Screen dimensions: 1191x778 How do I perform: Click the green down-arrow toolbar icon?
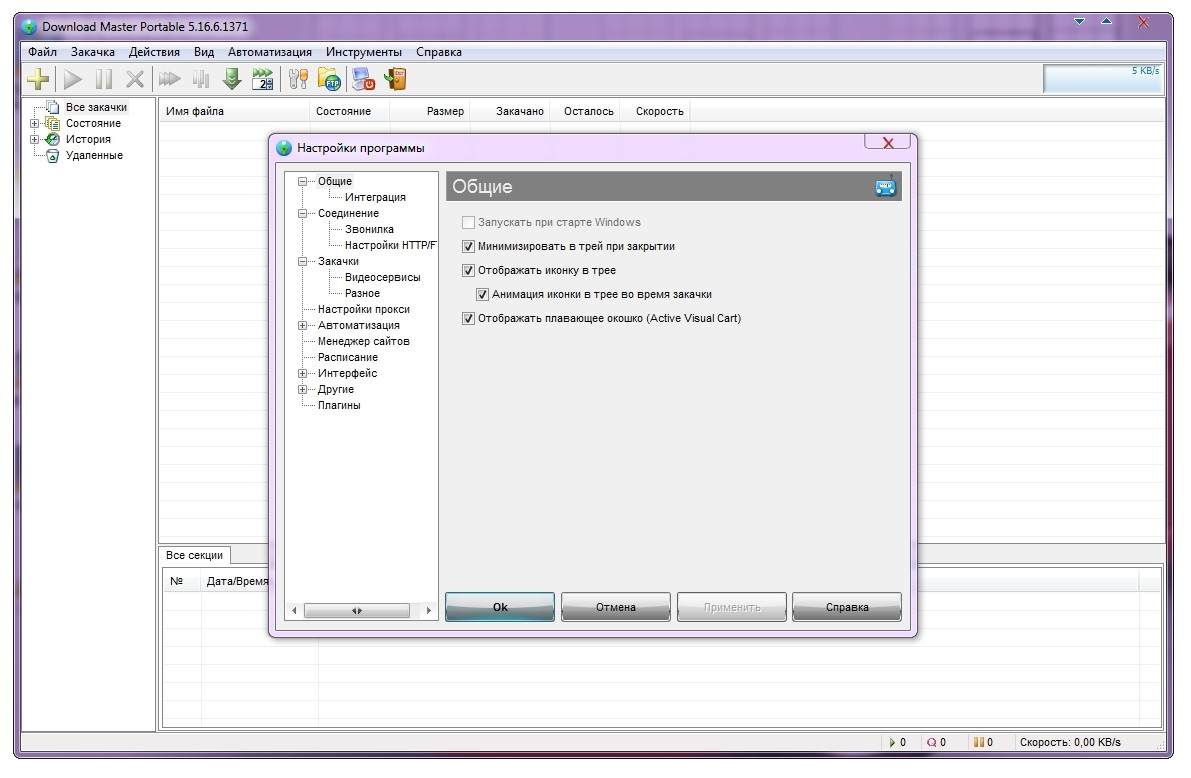232,78
